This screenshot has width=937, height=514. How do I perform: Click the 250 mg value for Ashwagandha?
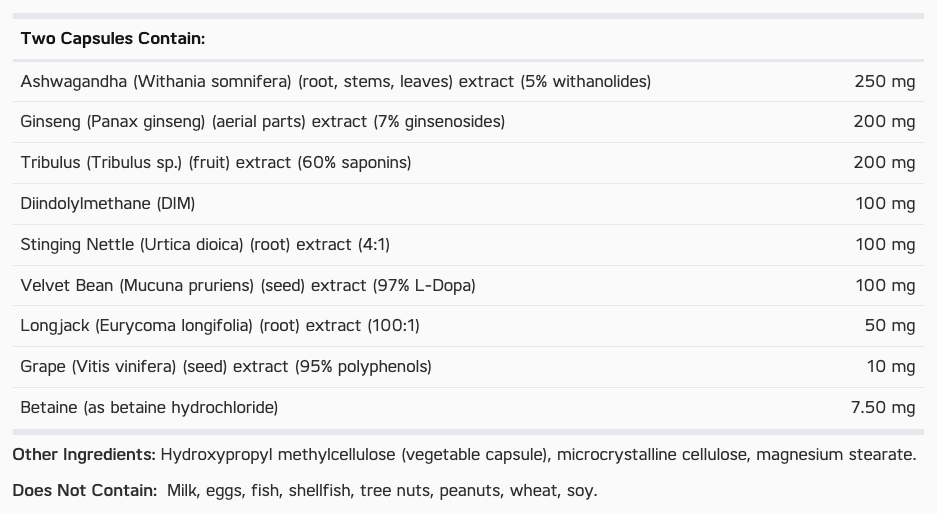(884, 81)
